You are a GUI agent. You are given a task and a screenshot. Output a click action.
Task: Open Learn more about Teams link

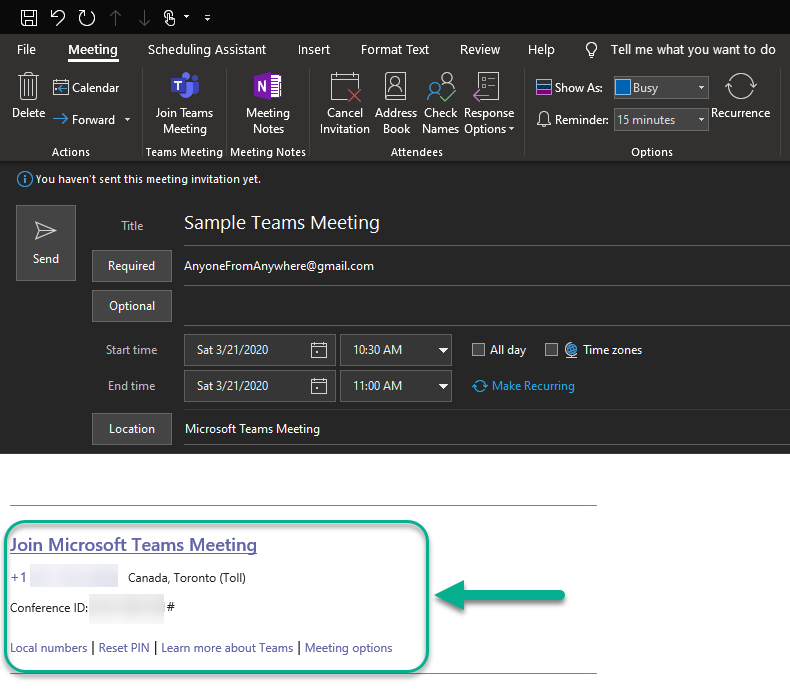(227, 648)
